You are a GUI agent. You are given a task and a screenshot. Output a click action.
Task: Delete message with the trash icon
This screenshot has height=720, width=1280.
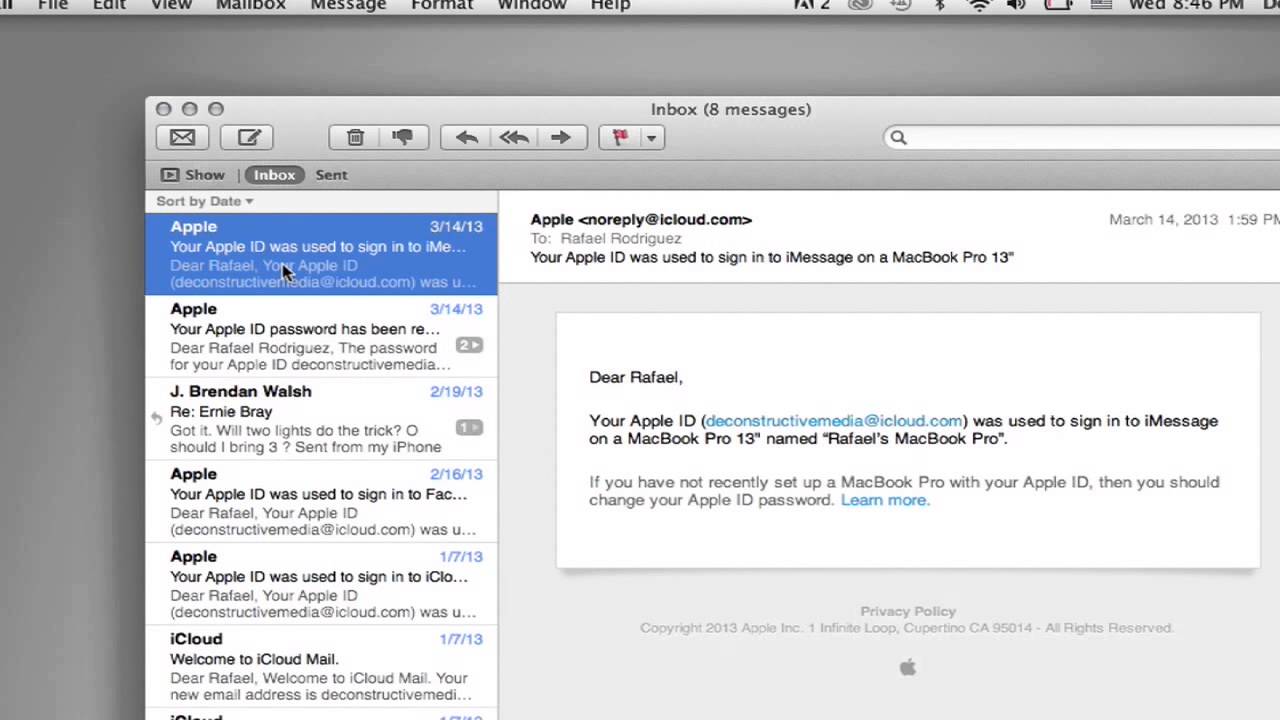click(x=355, y=137)
